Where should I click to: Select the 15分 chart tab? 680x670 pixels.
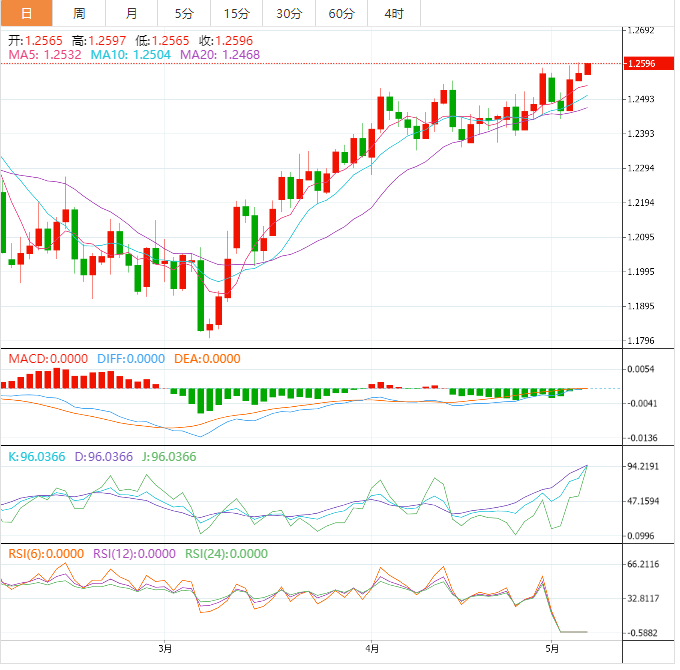pos(237,13)
